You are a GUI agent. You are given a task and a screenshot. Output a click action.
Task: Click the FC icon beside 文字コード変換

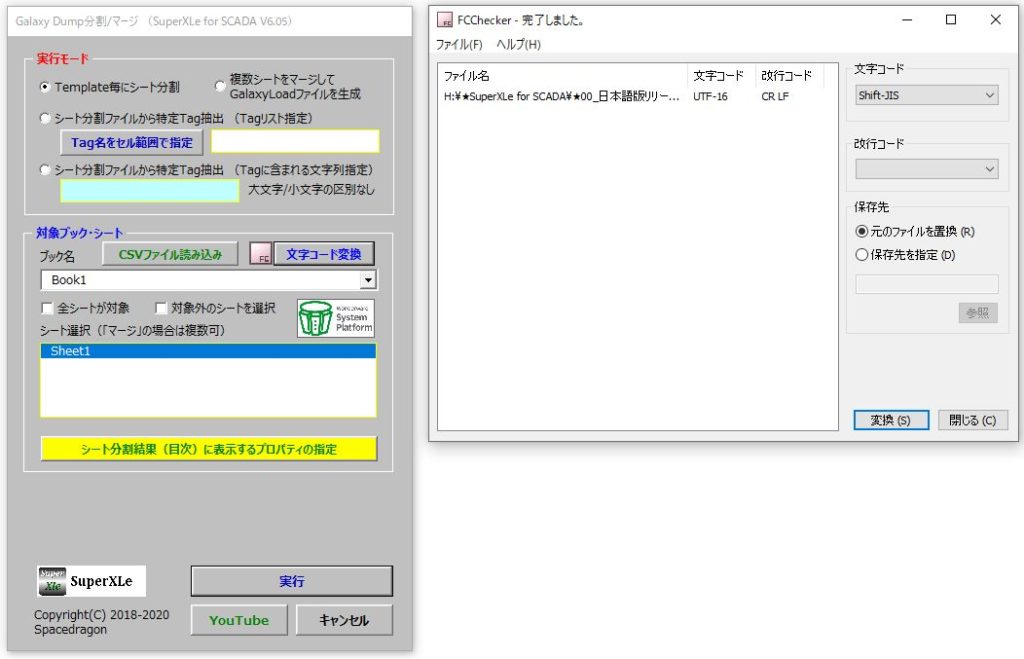261,254
